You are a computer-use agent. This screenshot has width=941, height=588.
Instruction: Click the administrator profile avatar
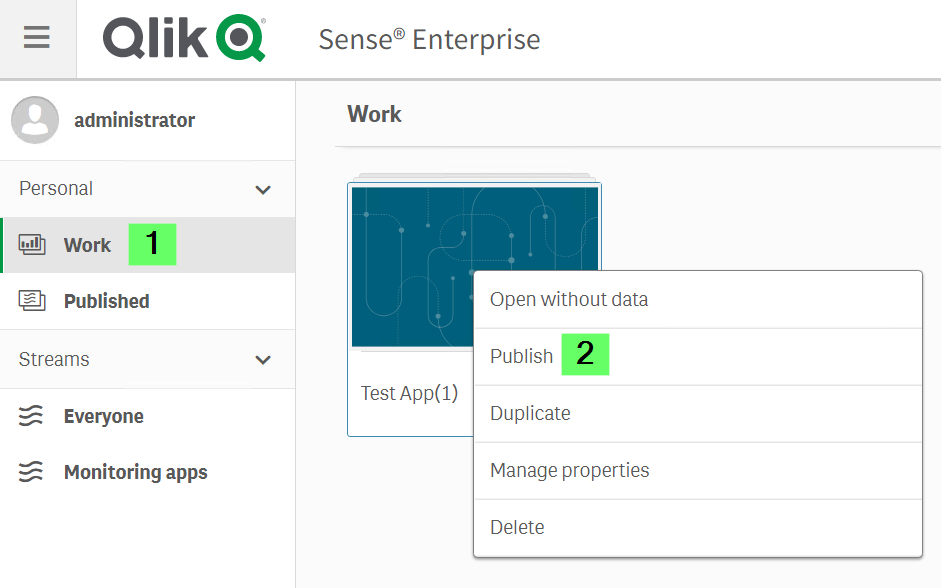pos(35,120)
